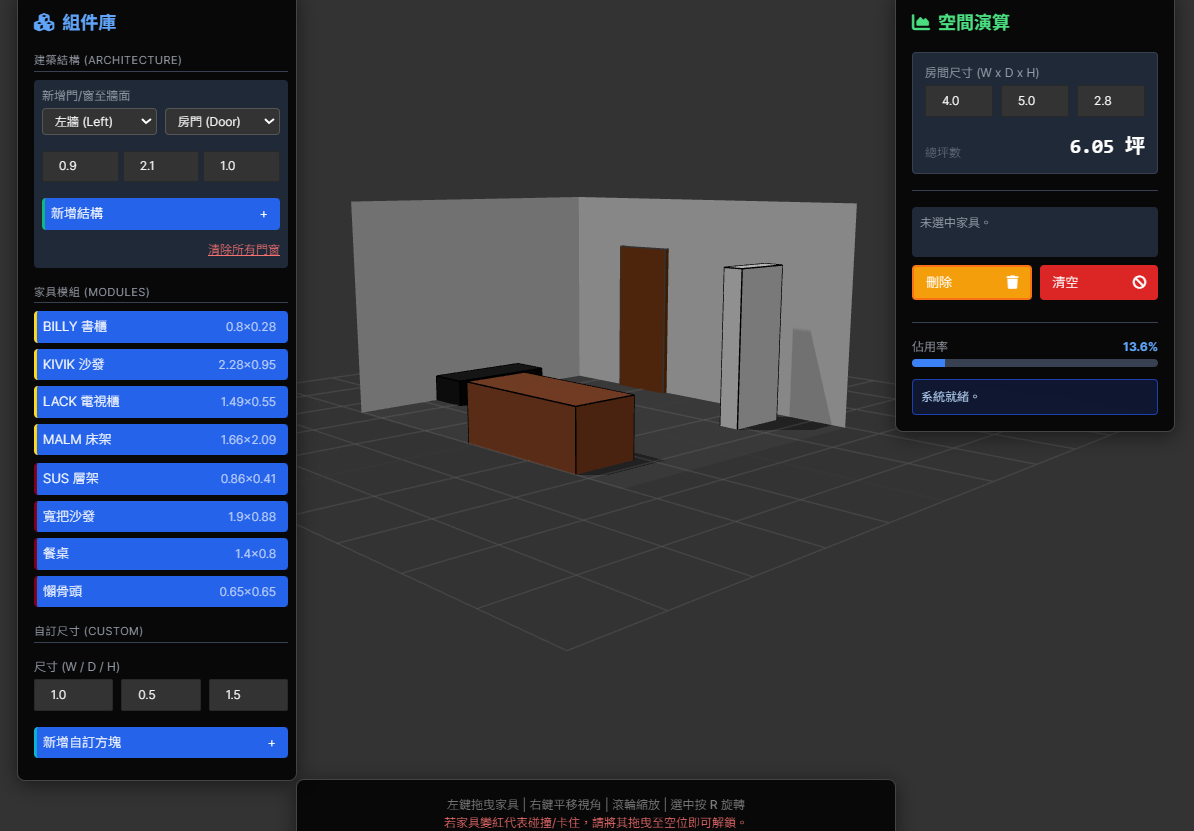Open the 左牆 (Left) wall dropdown
Viewport: 1194px width, 831px height.
point(99,121)
